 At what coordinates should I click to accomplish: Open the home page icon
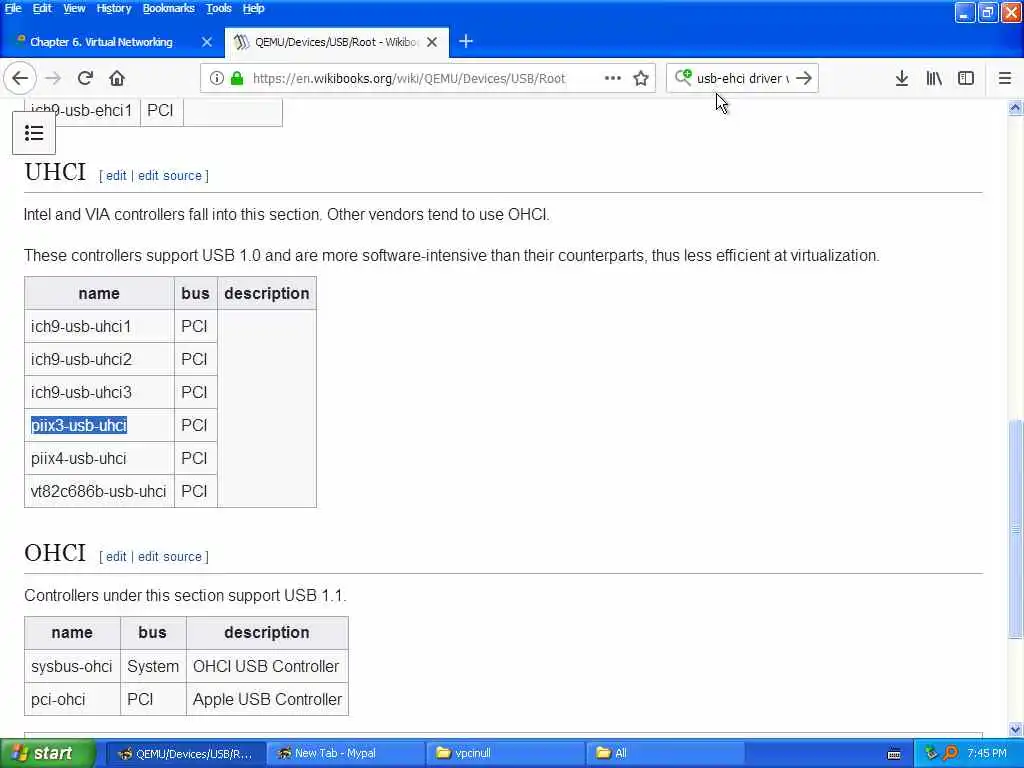[x=117, y=78]
